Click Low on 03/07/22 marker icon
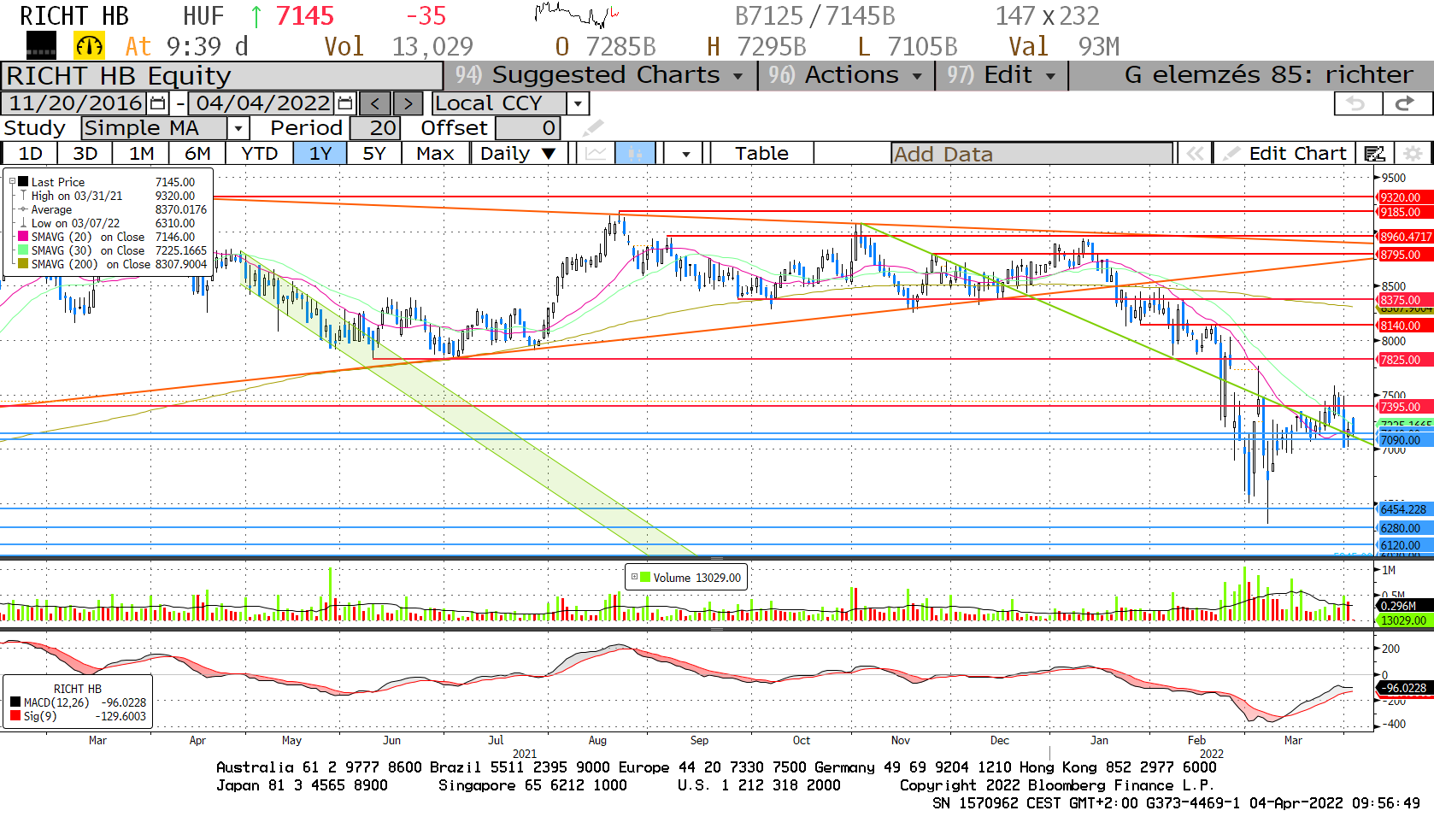 click(24, 223)
